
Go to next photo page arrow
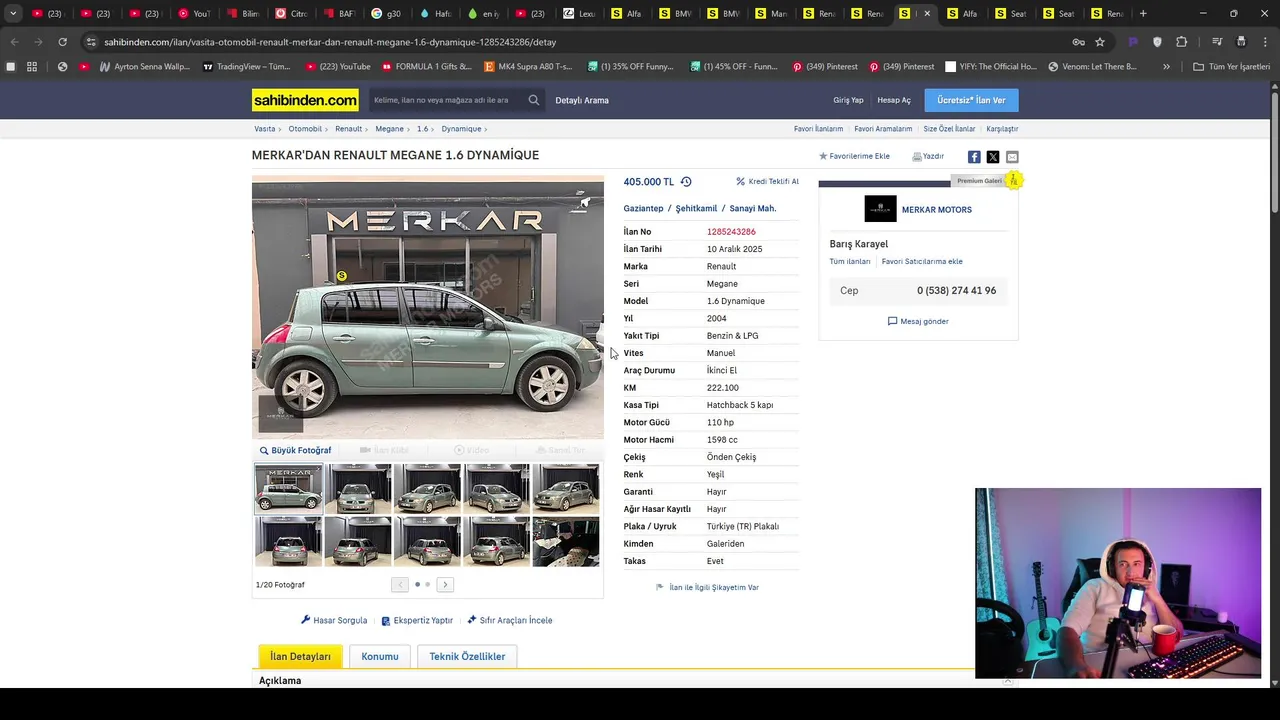tap(445, 584)
